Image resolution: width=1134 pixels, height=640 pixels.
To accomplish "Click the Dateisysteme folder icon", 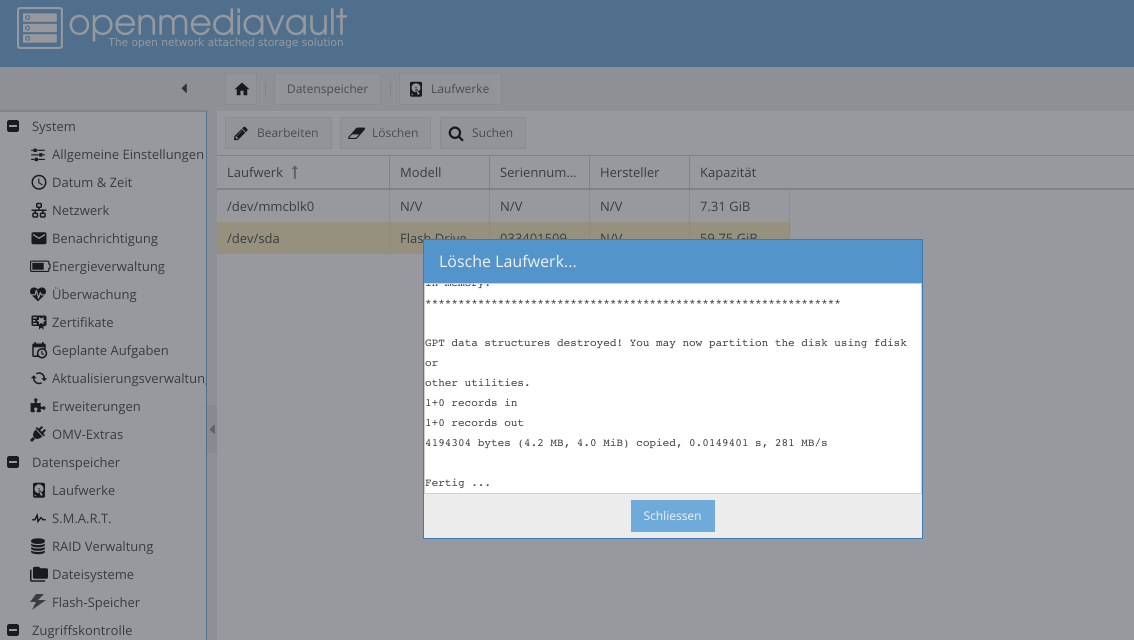I will 39,574.
